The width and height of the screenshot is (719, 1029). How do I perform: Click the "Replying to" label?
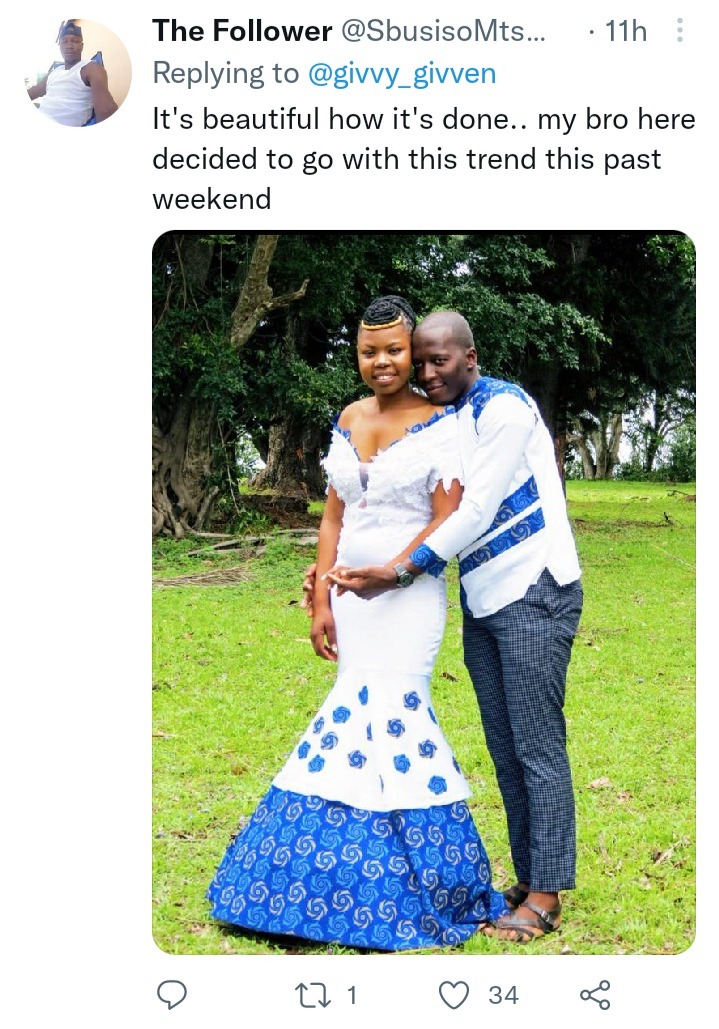226,73
